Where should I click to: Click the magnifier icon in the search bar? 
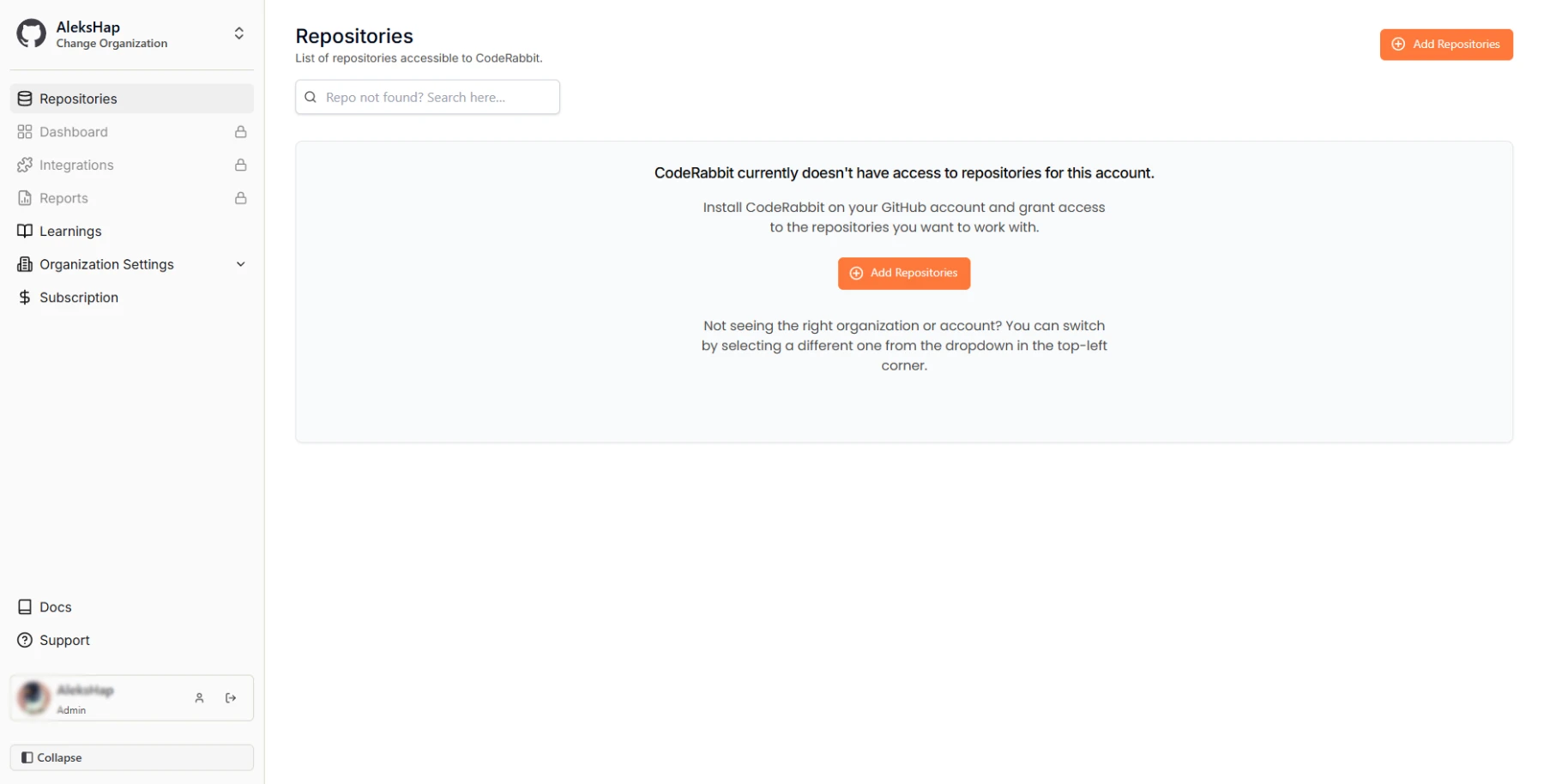pos(310,97)
